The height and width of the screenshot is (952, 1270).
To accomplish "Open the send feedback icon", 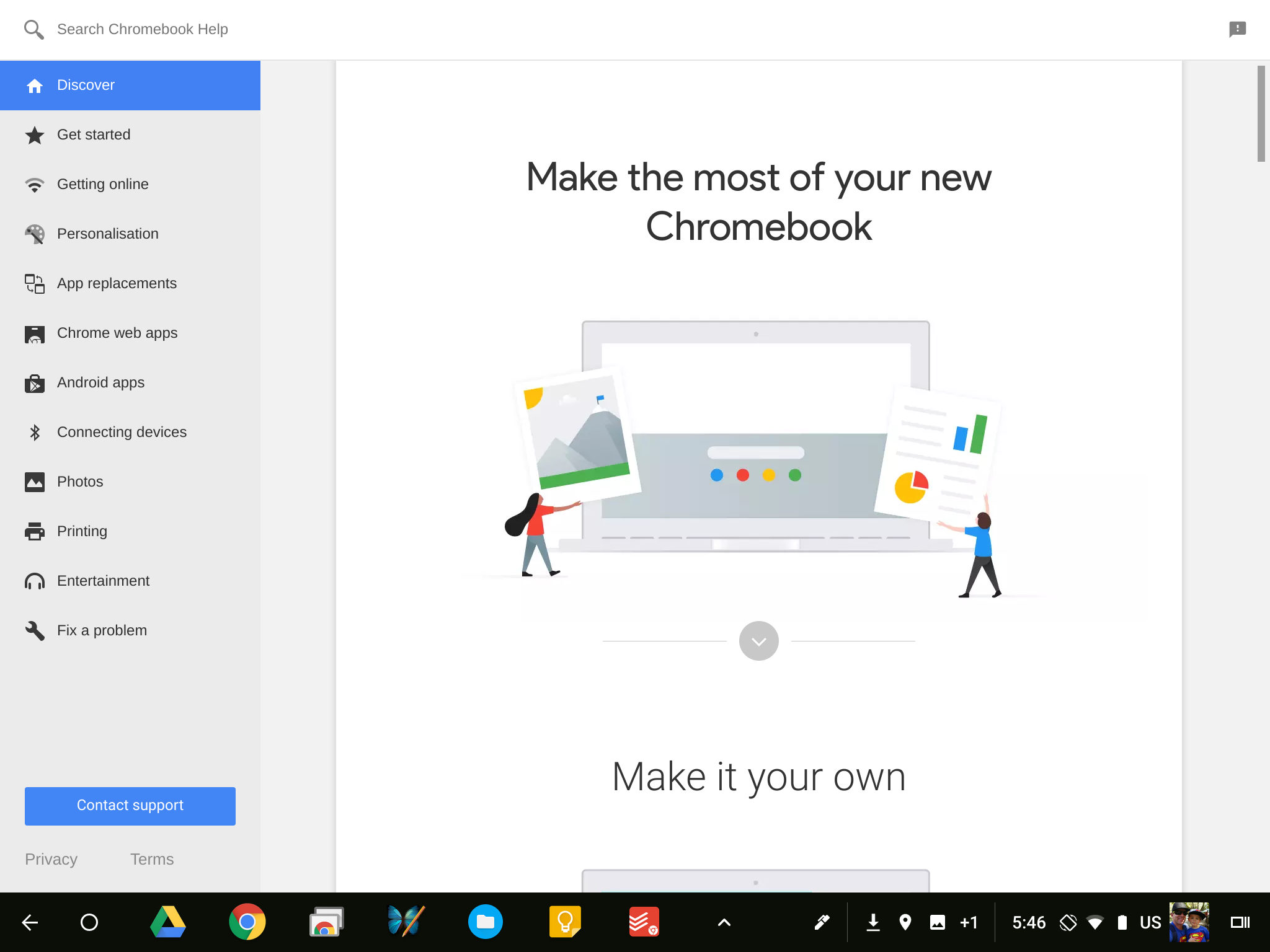I will click(1237, 29).
